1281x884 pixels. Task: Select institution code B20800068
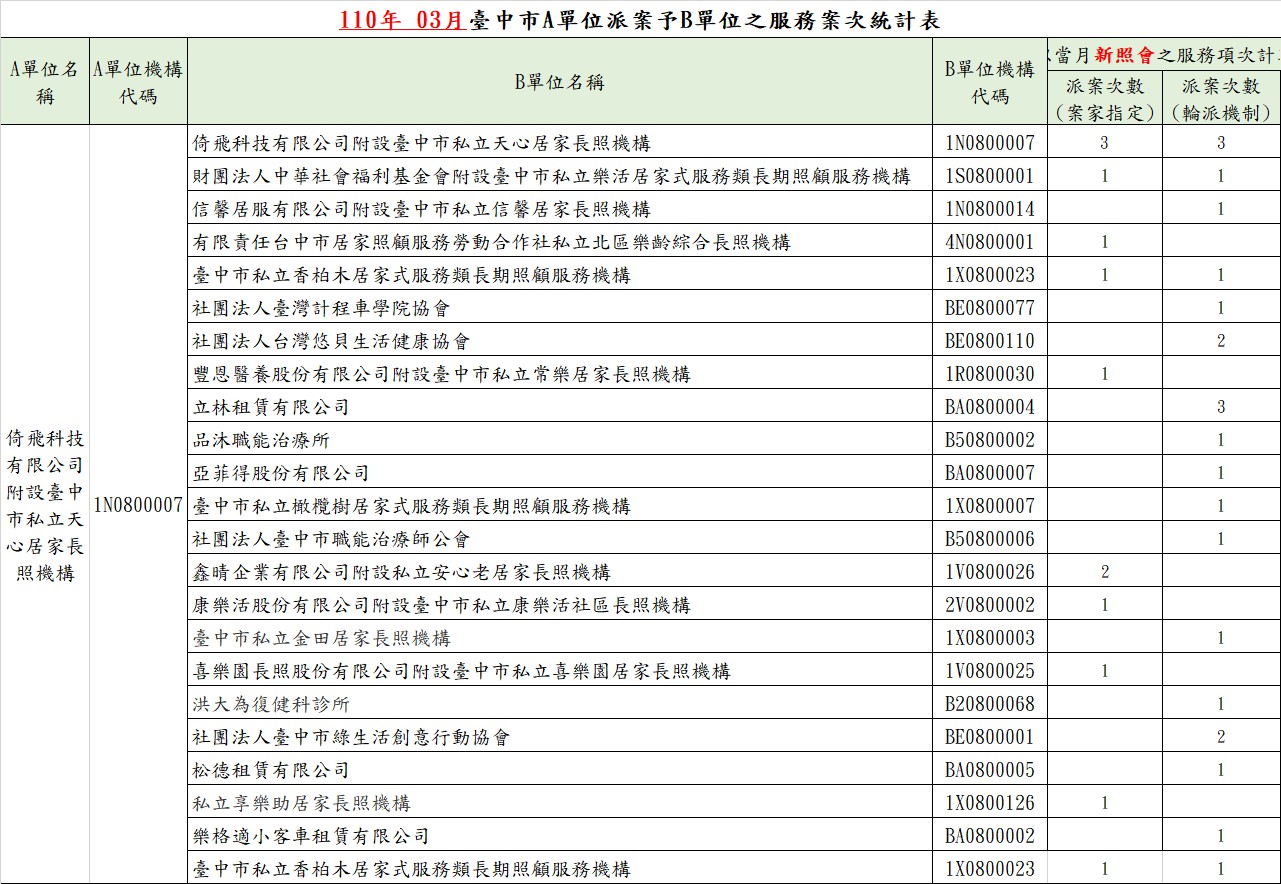(x=990, y=704)
